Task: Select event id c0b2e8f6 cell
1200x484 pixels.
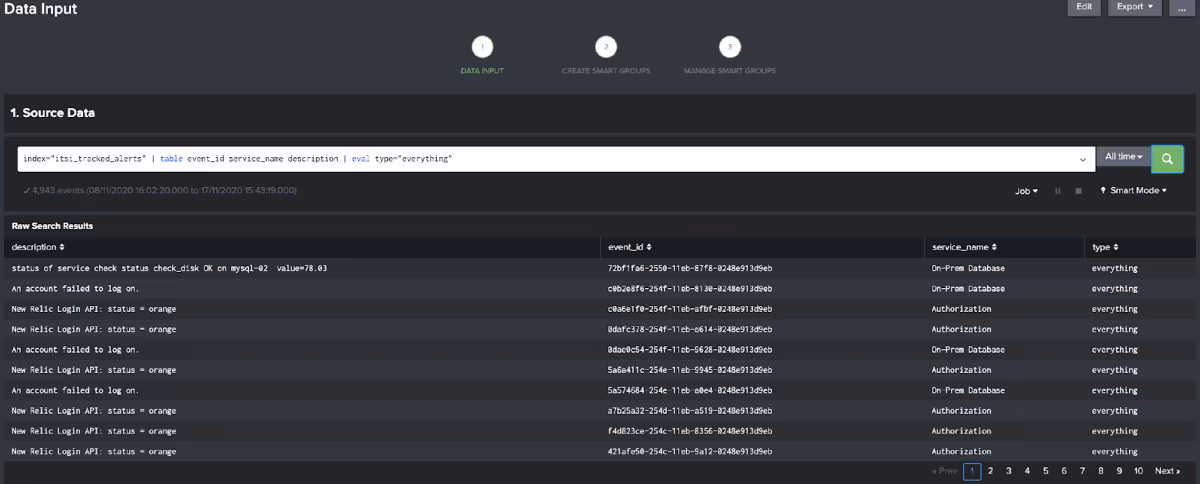Action: click(x=689, y=288)
